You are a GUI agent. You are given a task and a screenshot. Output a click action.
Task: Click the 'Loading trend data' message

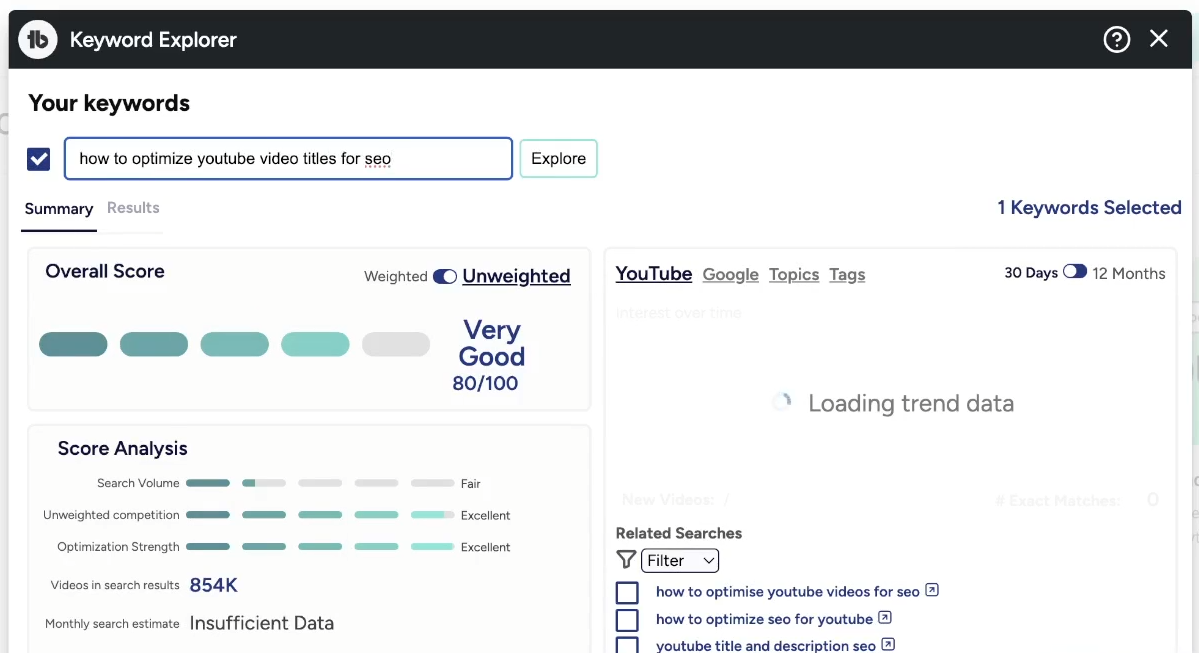(911, 403)
